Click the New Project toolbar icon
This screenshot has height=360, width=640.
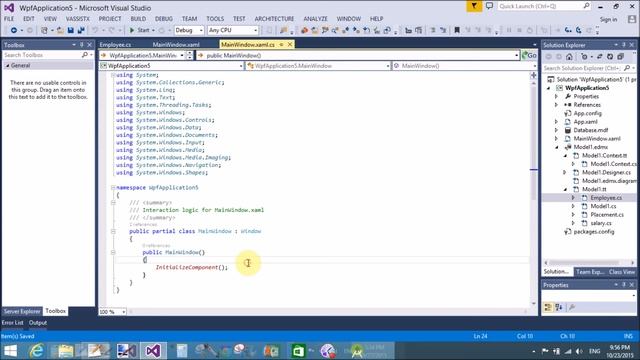tap(44, 30)
